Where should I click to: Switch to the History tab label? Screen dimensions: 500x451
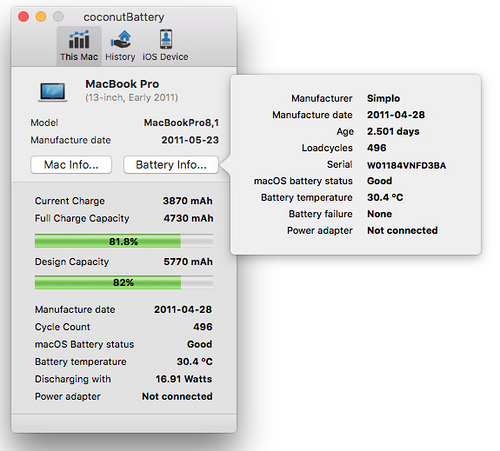point(120,57)
